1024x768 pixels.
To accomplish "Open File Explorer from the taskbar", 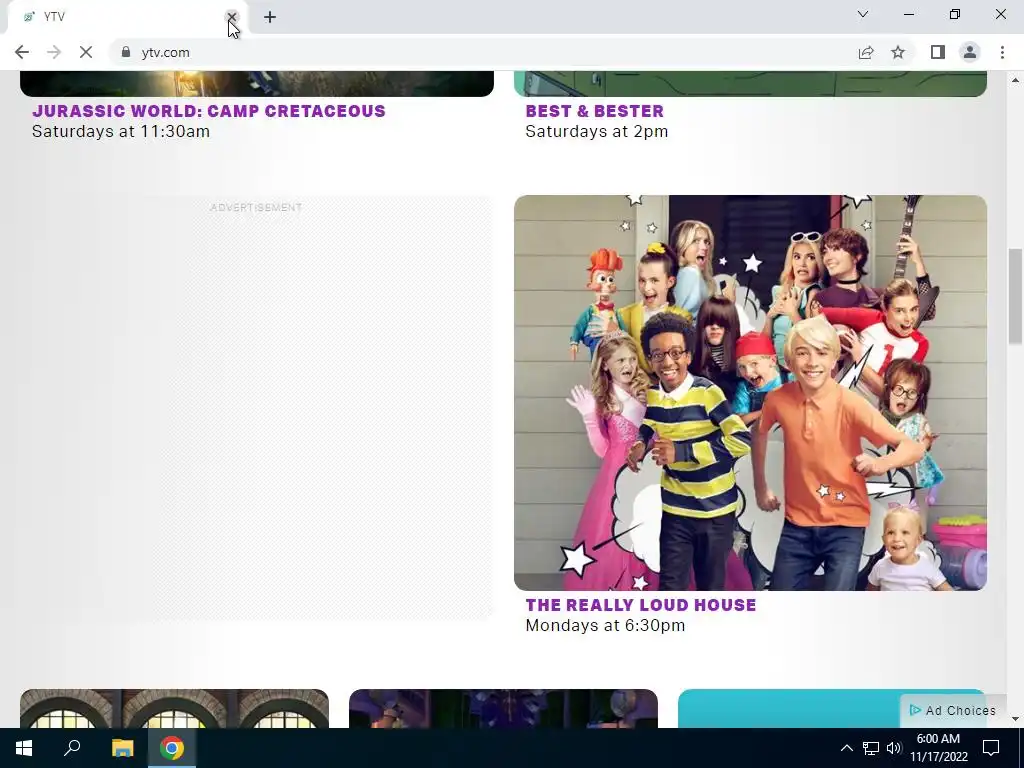I will (122, 748).
